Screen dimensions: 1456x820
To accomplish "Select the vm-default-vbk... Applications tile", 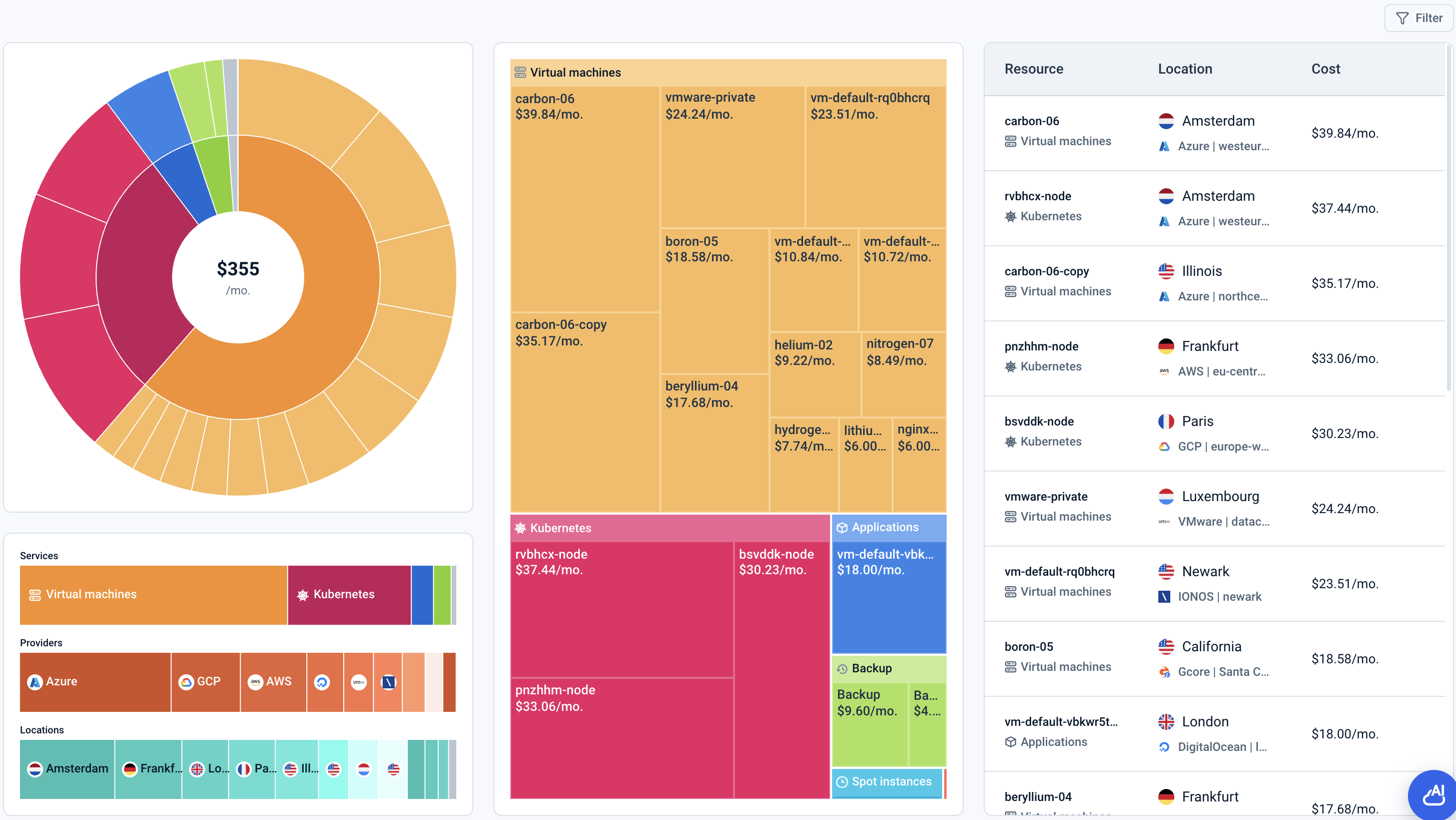I will click(x=889, y=597).
